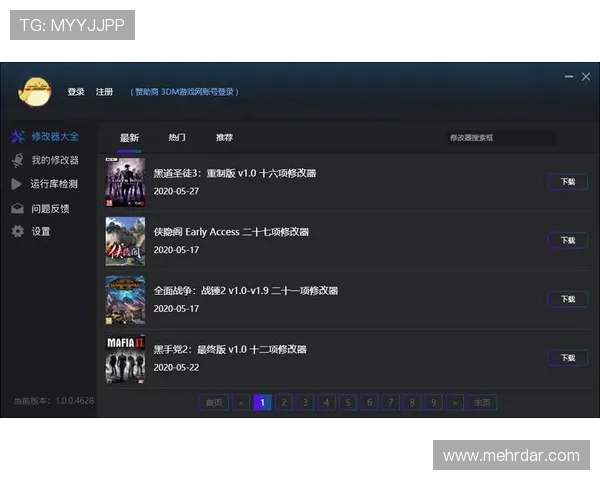Open the 修改器大全 tools icon
Image resolution: width=600 pixels, height=480 pixels.
tap(18, 136)
